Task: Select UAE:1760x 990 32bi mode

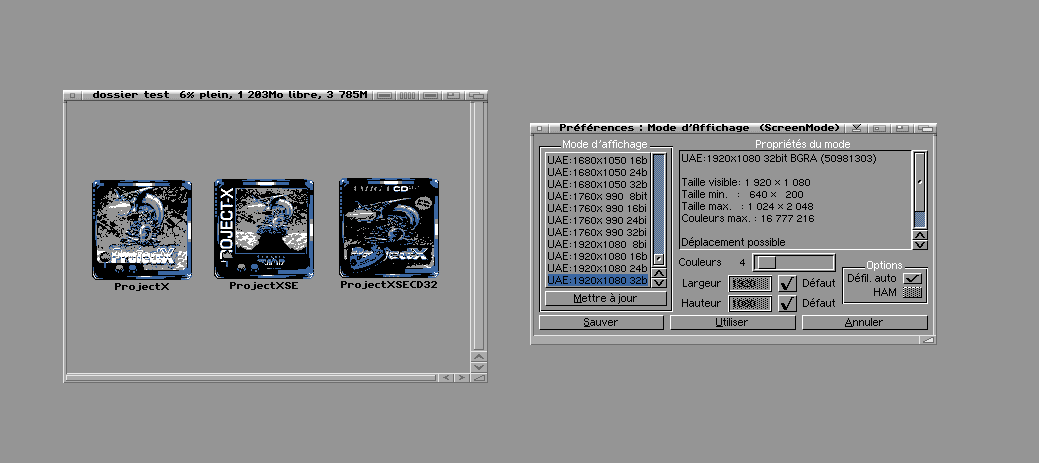Action: click(x=597, y=232)
